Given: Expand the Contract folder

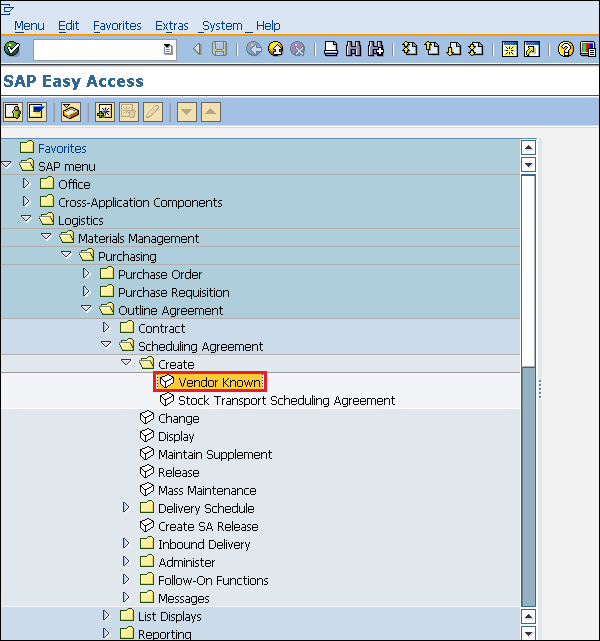Looking at the screenshot, I should (x=106, y=327).
